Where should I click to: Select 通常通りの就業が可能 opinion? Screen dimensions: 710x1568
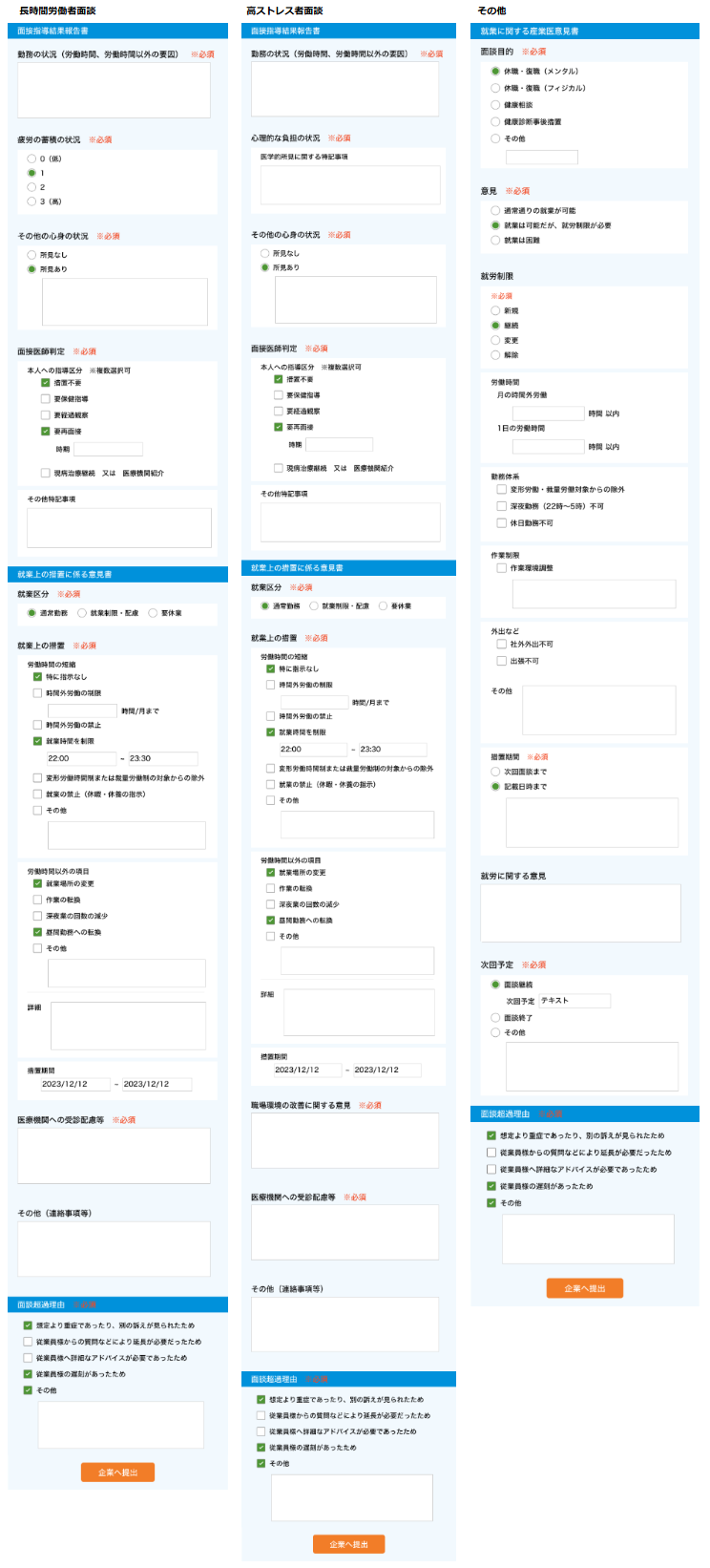click(495, 210)
